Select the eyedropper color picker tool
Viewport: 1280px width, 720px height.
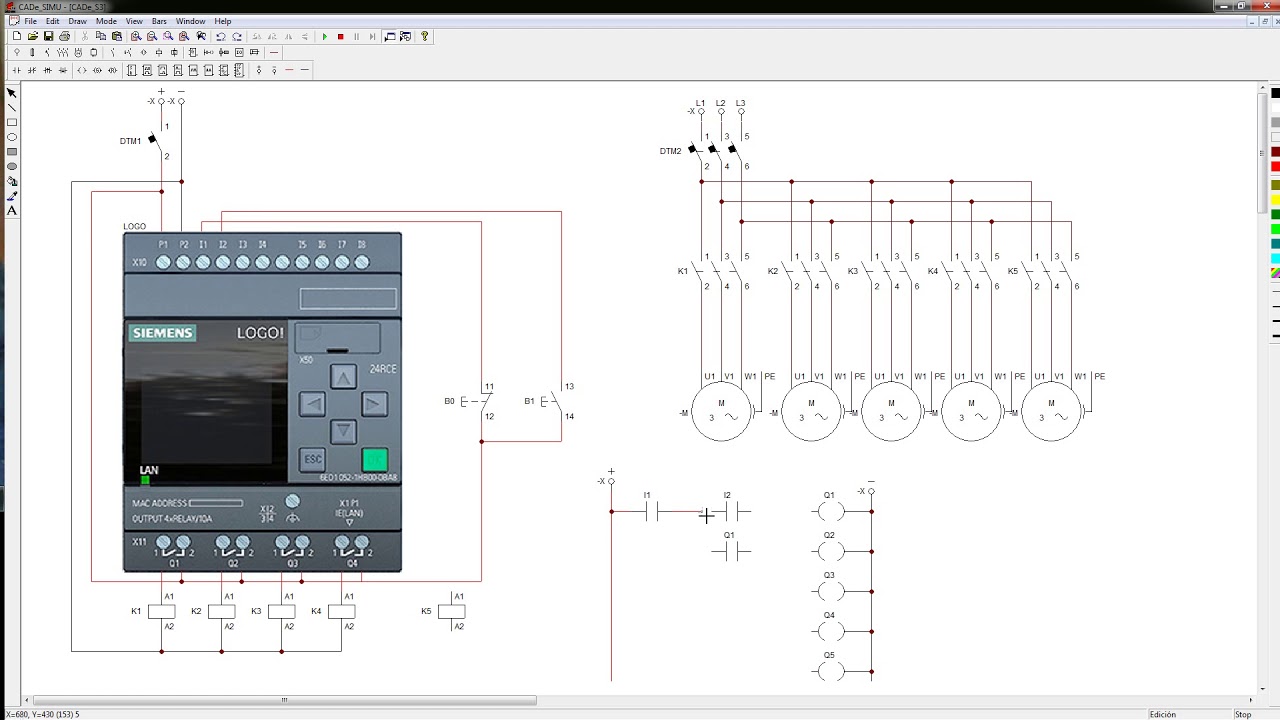pyautogui.click(x=12, y=196)
